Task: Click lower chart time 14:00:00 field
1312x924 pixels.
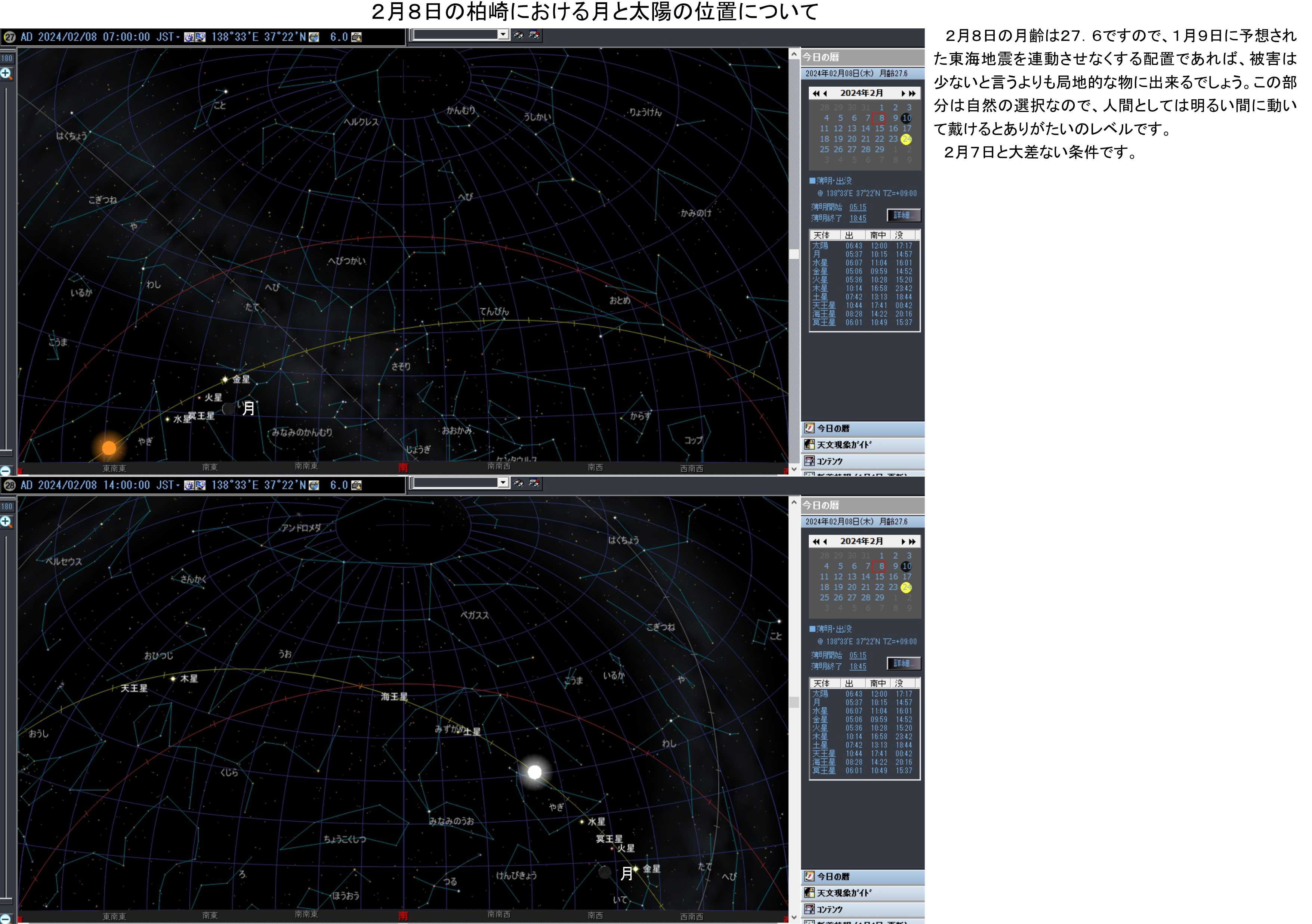Action: pos(127,486)
